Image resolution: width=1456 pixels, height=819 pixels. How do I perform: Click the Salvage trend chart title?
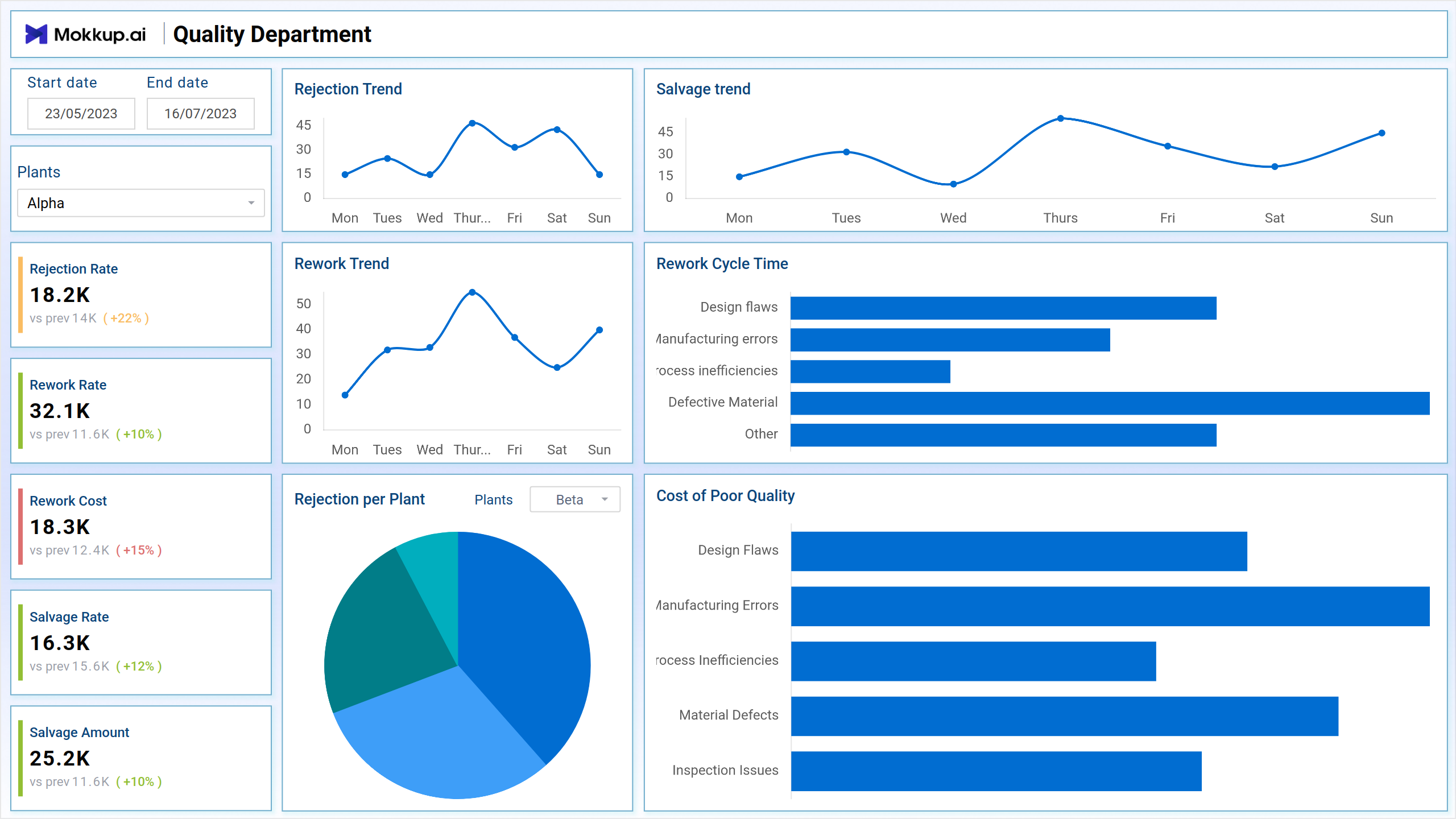[x=703, y=89]
